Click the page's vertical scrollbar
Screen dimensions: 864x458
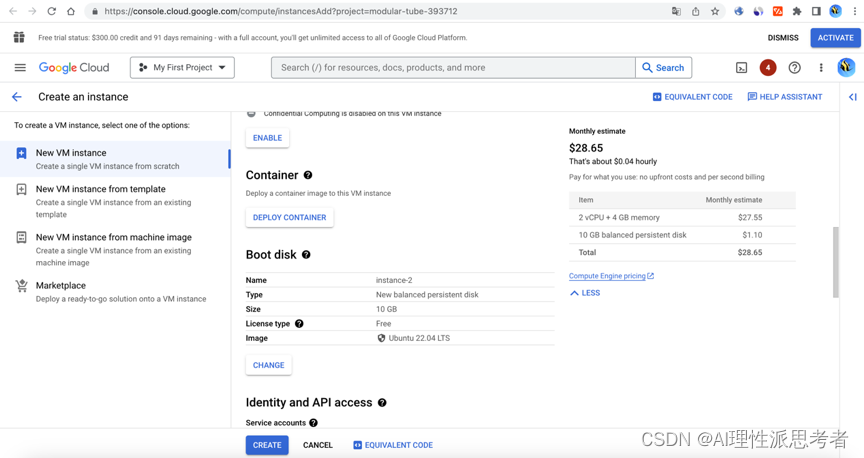(836, 262)
